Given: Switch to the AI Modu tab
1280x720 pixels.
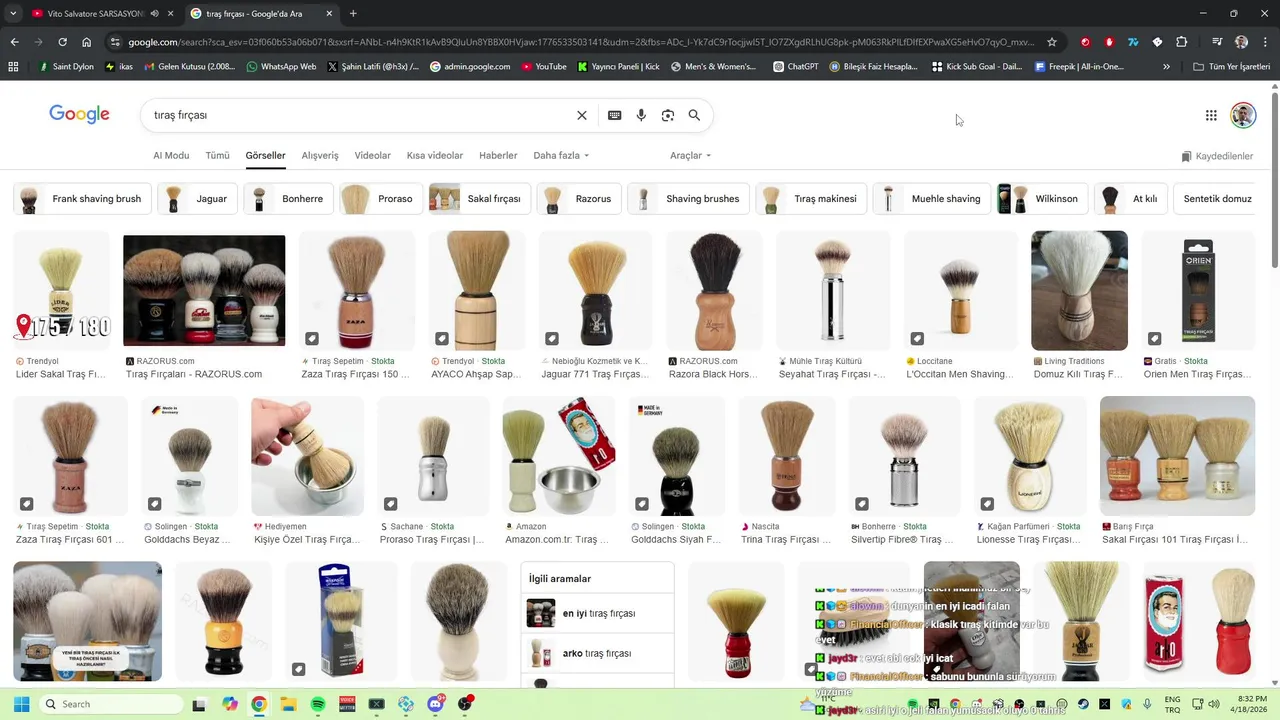Looking at the screenshot, I should click(171, 156).
